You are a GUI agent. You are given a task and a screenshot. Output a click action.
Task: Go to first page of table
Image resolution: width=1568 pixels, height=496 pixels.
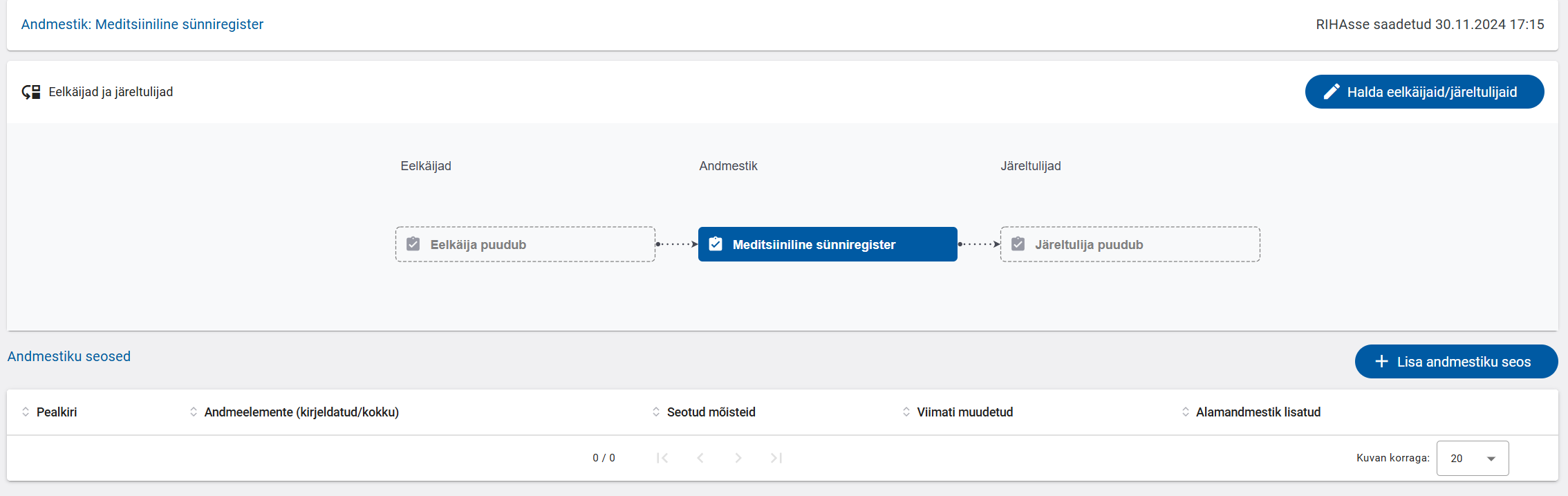[x=662, y=458]
